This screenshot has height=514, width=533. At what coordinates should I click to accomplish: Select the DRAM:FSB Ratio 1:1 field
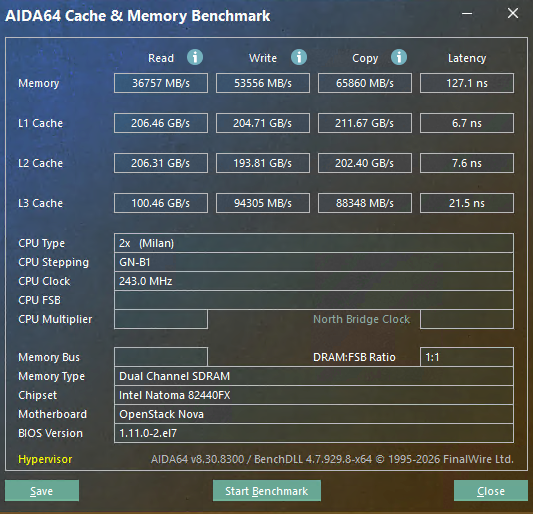(467, 357)
